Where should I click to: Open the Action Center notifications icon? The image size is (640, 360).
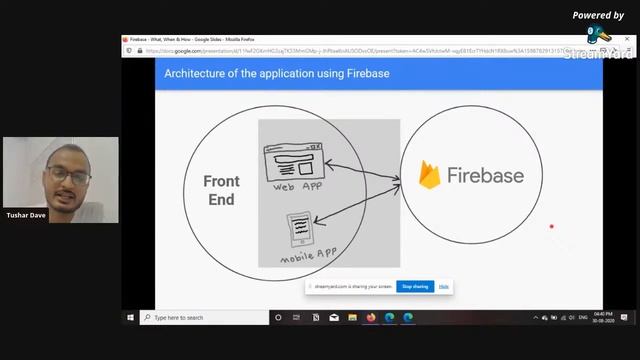624,318
